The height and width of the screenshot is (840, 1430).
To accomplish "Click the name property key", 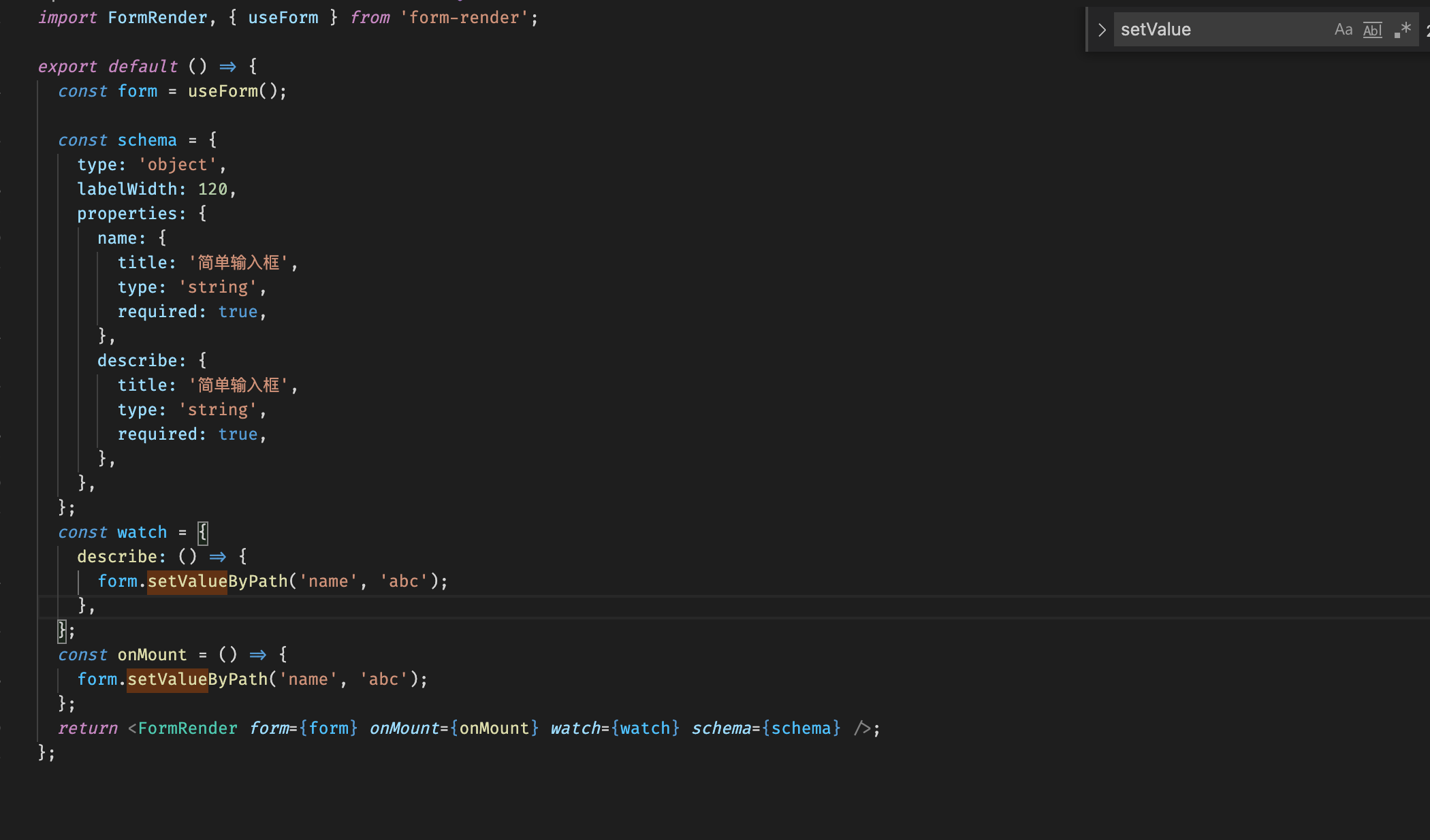I will [118, 238].
